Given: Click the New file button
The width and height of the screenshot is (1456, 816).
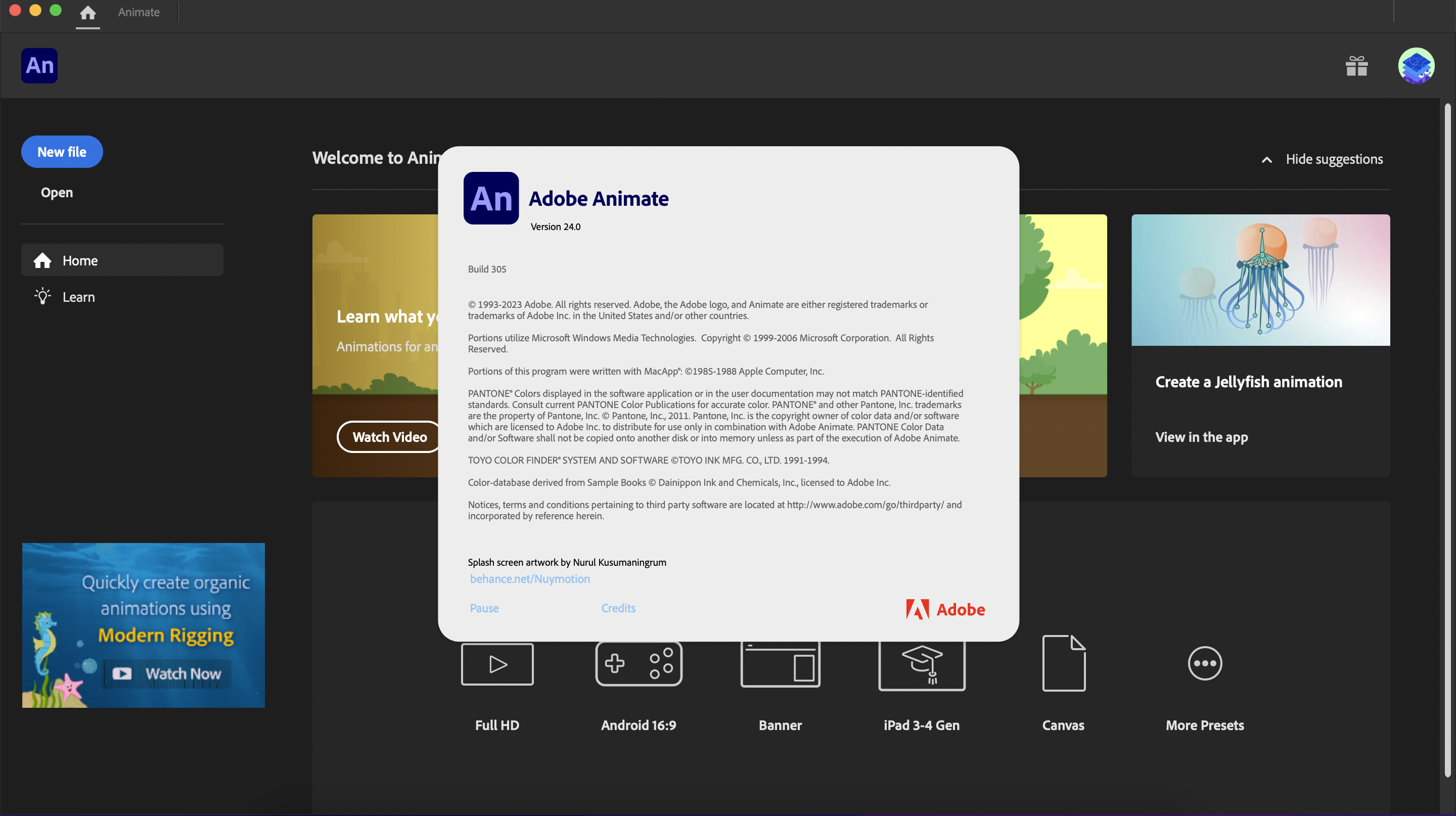Looking at the screenshot, I should coord(62,152).
